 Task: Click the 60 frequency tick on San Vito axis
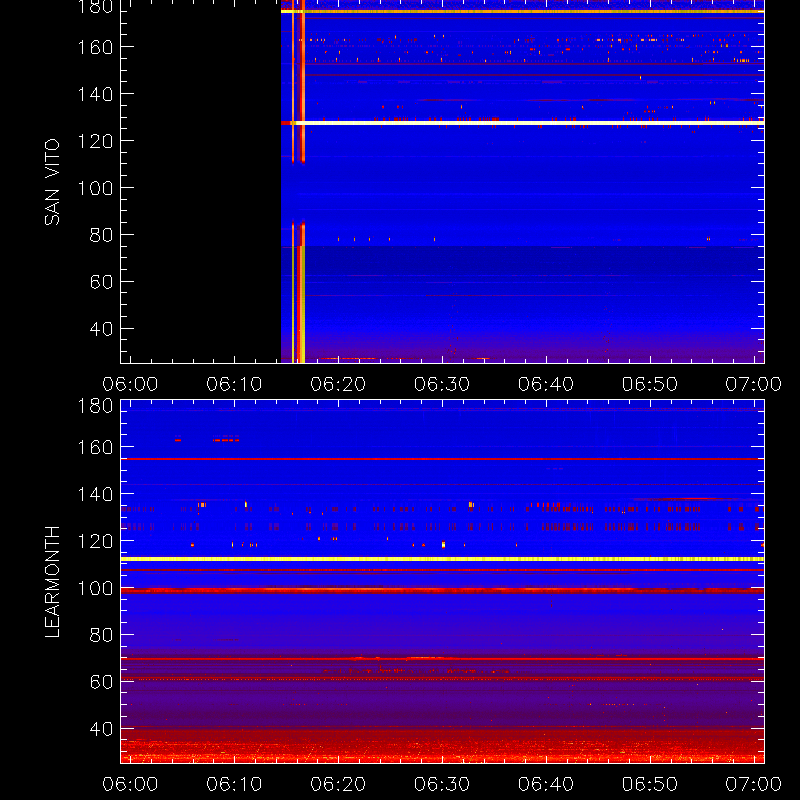coord(101,282)
